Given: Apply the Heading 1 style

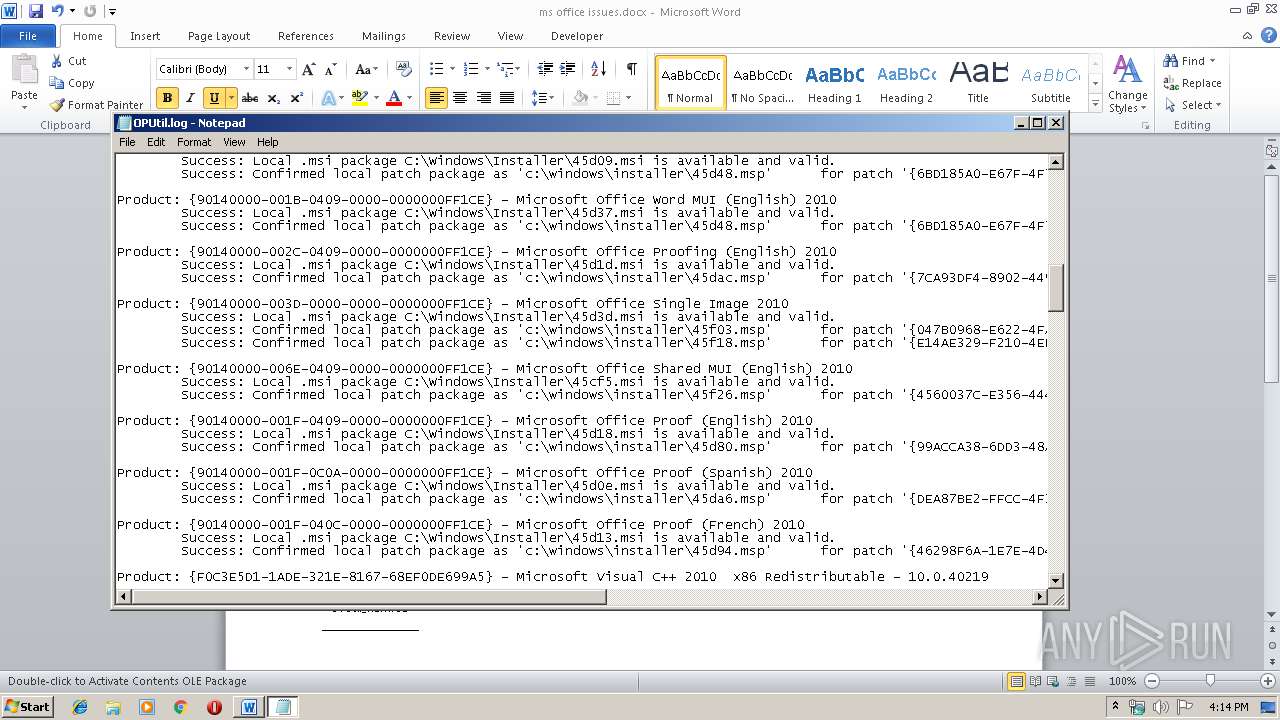Looking at the screenshot, I should pos(835,83).
